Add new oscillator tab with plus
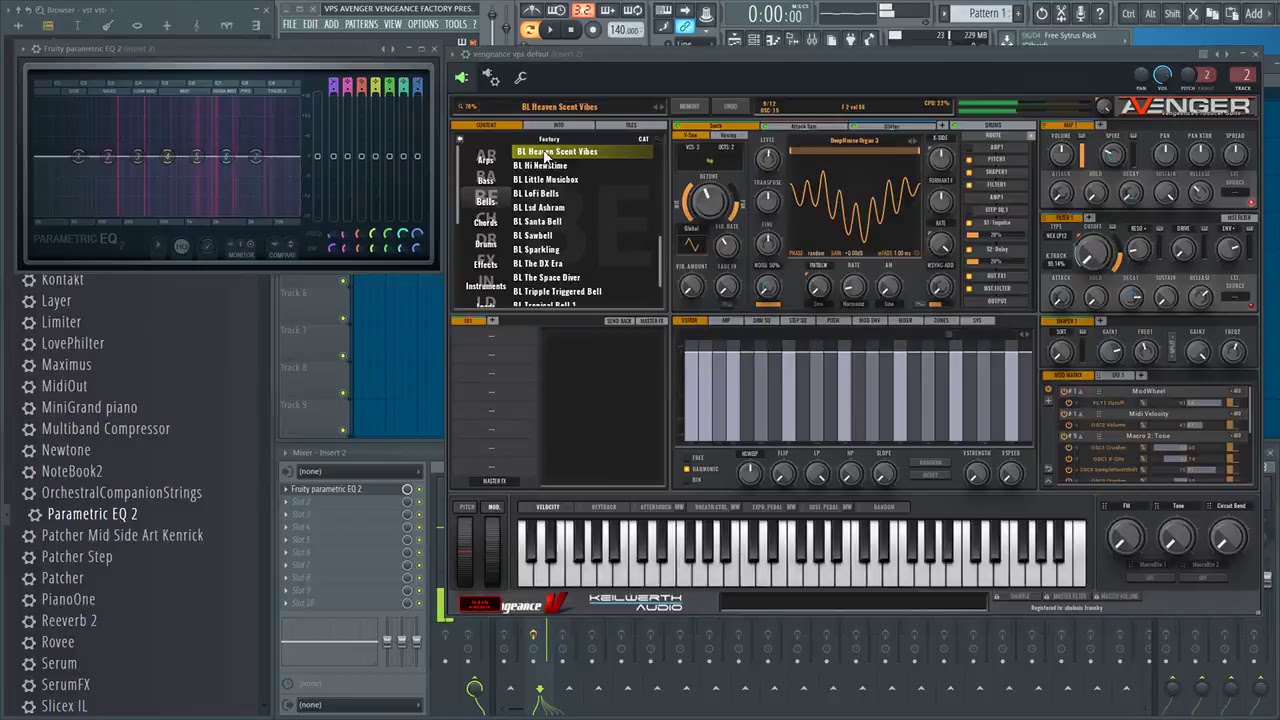The image size is (1280, 720). pos(941,126)
